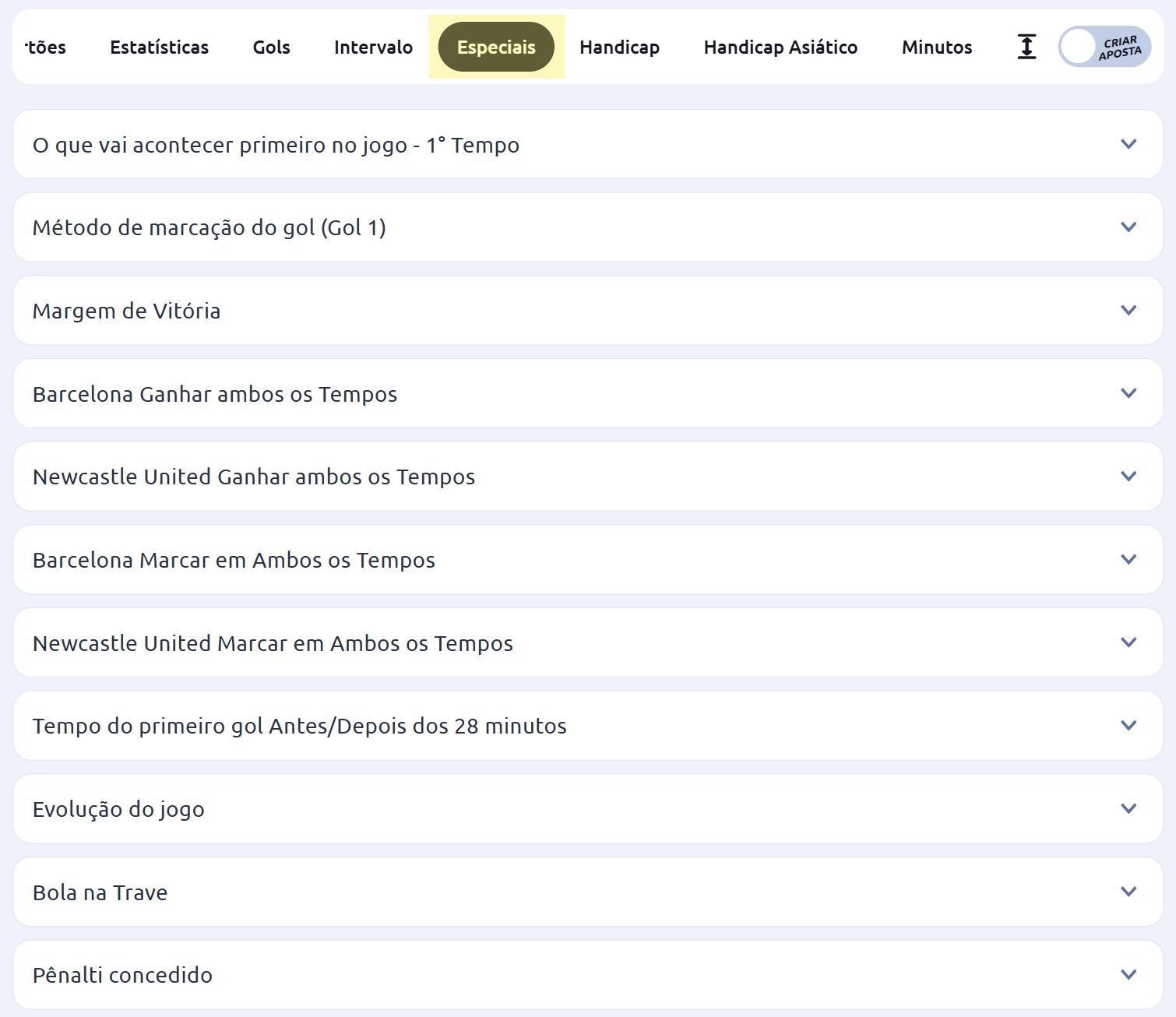This screenshot has height=1017, width=1176.
Task: Click 'Newcastle United Marcar em Ambos os Tempos' title
Action: [273, 643]
